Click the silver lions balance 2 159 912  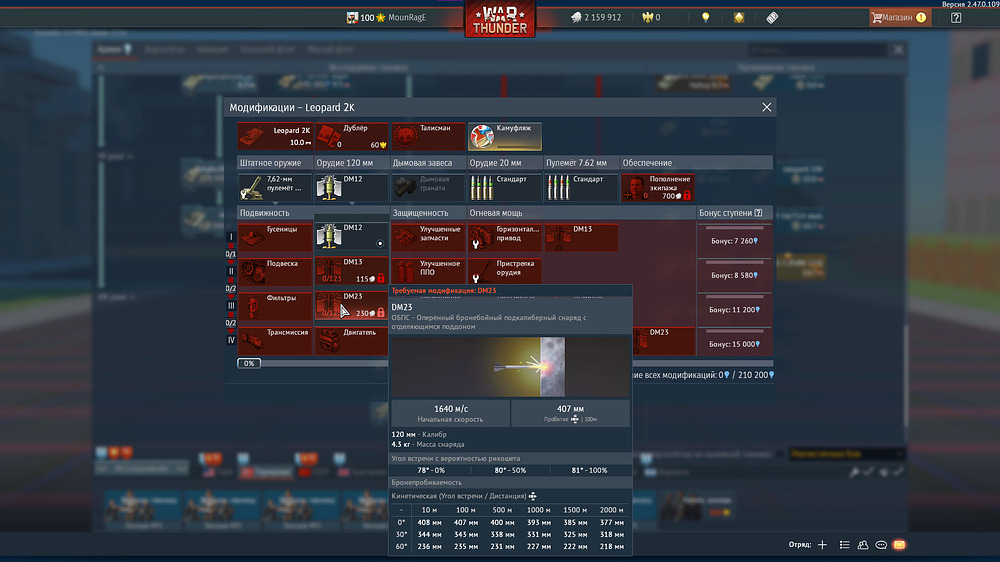coord(596,17)
